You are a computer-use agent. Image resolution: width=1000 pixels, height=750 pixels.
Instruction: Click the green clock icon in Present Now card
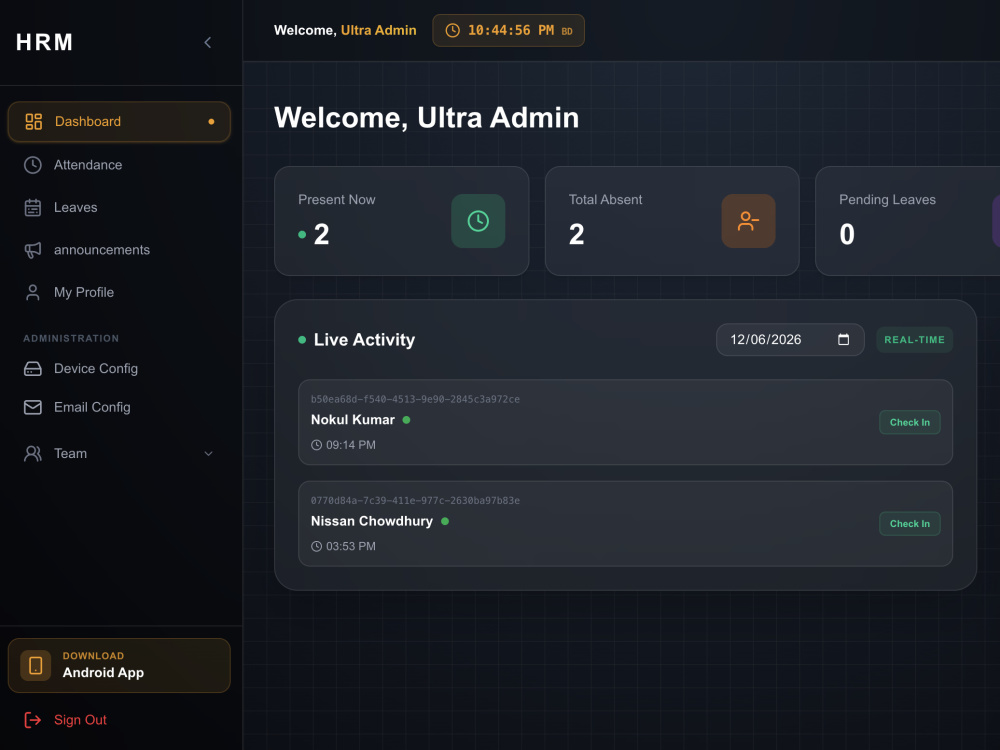[478, 221]
